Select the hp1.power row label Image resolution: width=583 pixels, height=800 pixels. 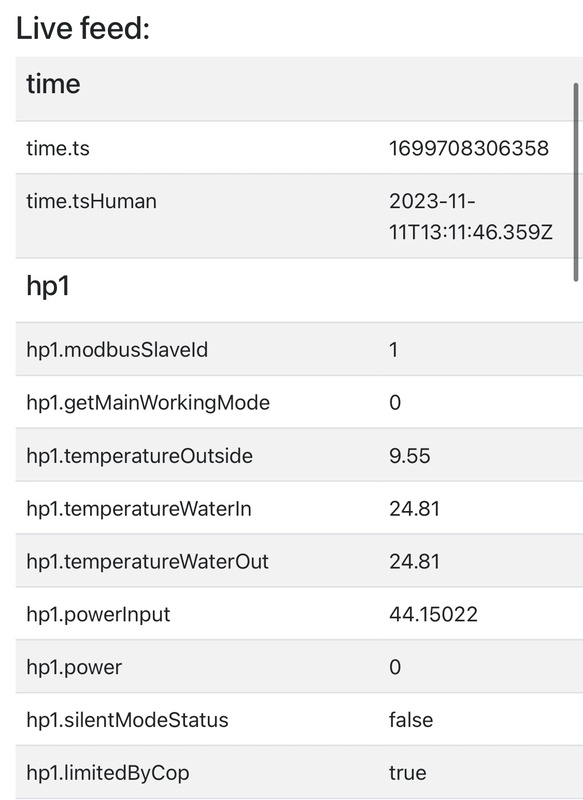(74, 667)
